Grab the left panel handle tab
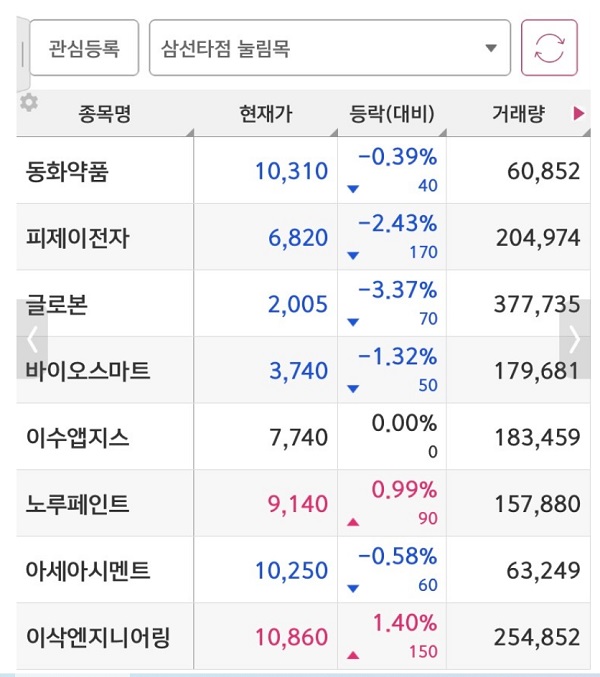Screen dimensions: 600x677 [x=23, y=54]
